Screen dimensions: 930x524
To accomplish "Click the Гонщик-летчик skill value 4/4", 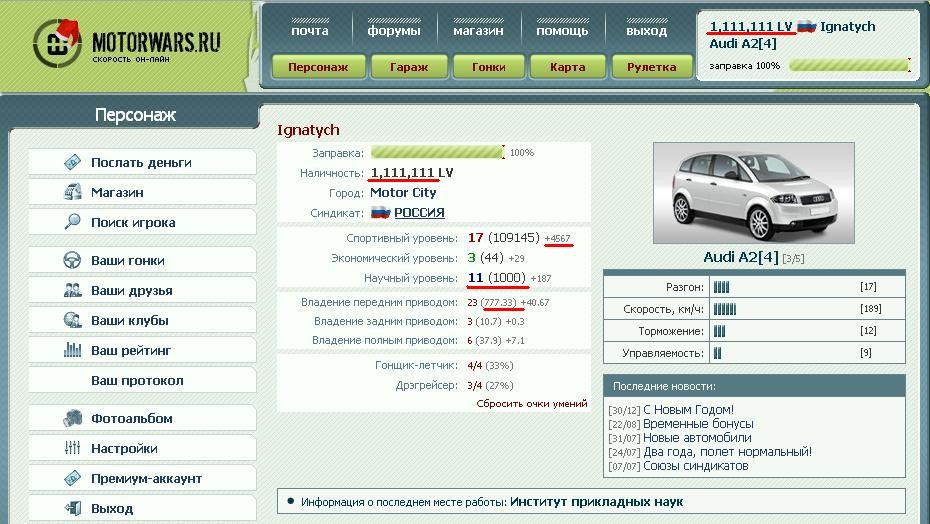I will (x=474, y=366).
